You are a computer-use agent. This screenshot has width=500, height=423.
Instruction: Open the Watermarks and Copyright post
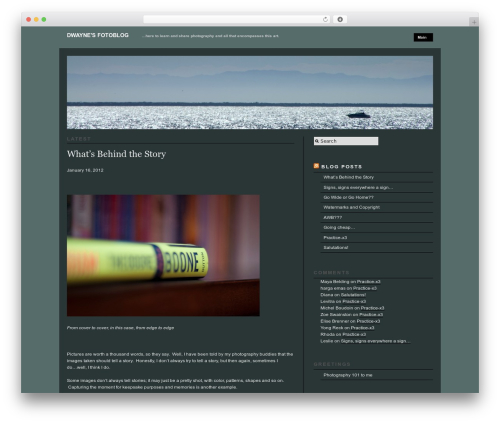coord(351,208)
